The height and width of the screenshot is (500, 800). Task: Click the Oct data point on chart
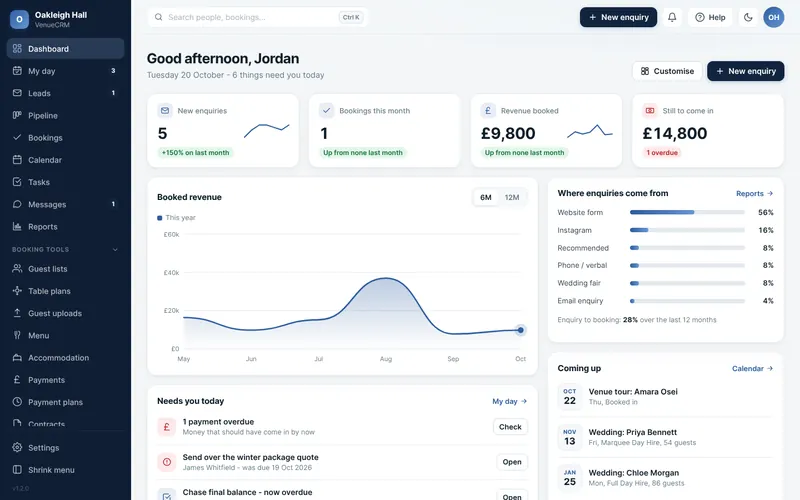520,330
